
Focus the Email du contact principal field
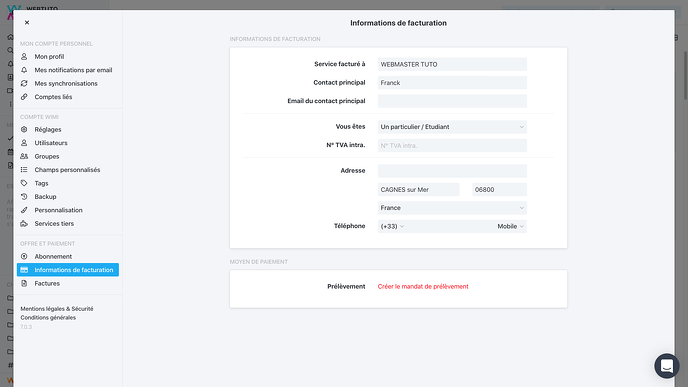tap(452, 101)
